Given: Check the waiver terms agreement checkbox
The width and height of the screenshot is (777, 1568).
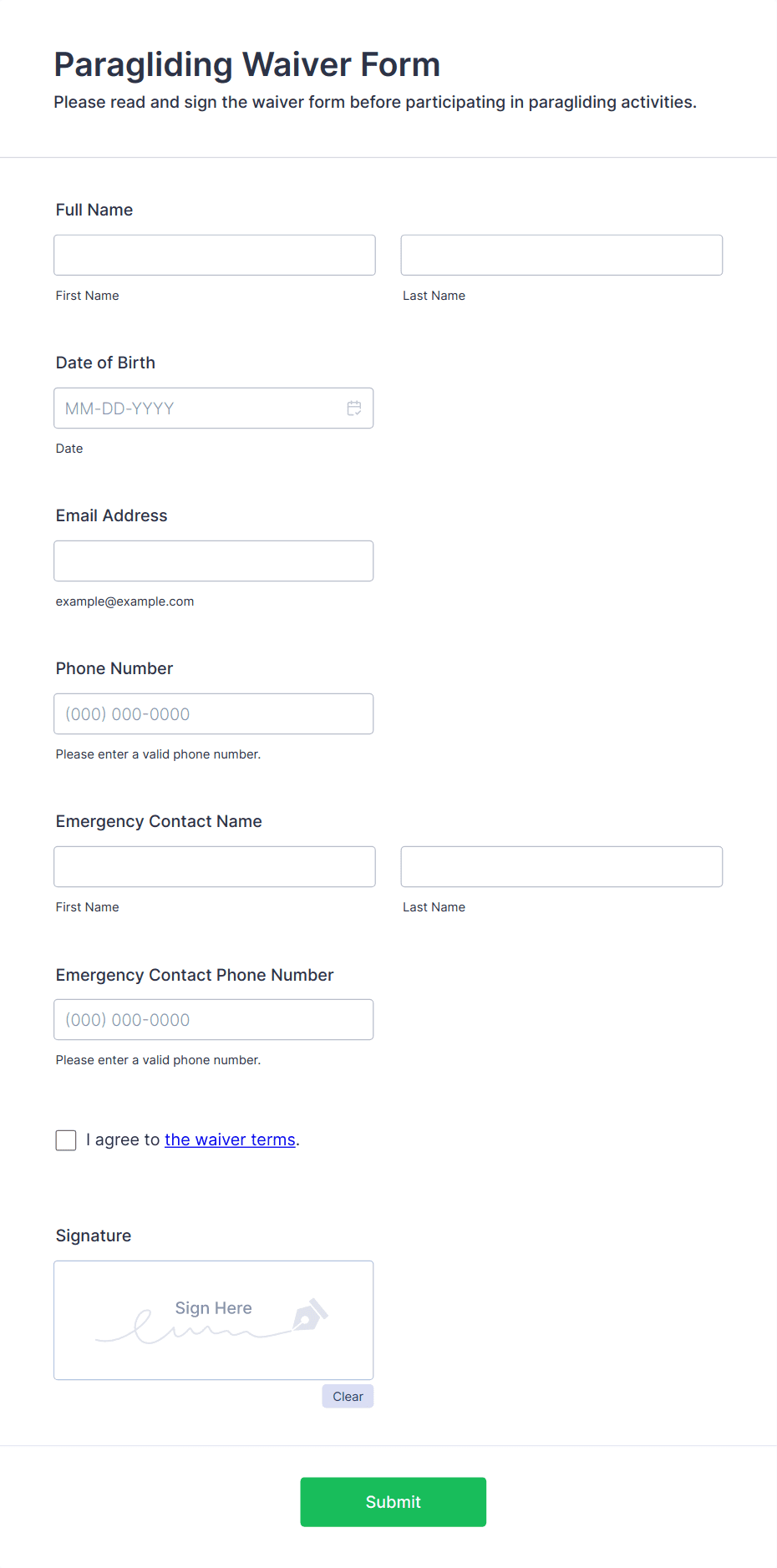Looking at the screenshot, I should [66, 1140].
